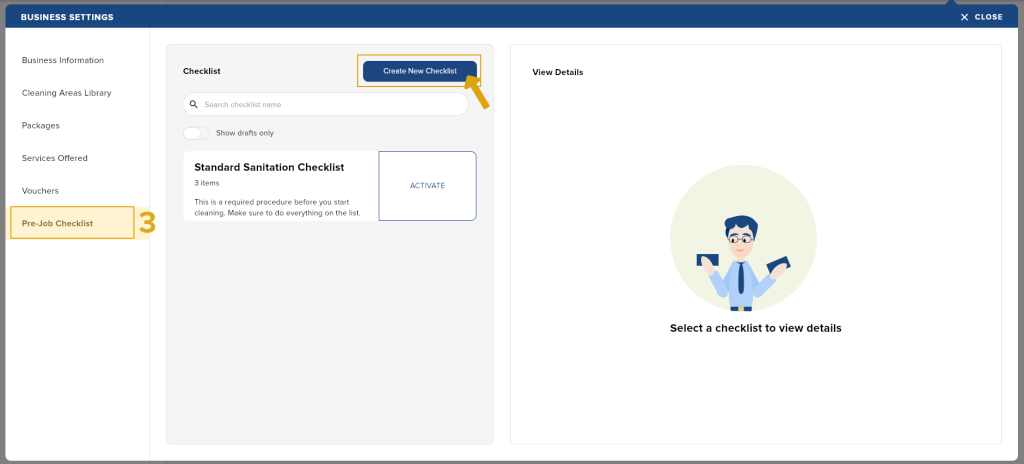Click the BUSINESS SETTINGS title
The height and width of the screenshot is (464, 1024).
pyautogui.click(x=67, y=17)
